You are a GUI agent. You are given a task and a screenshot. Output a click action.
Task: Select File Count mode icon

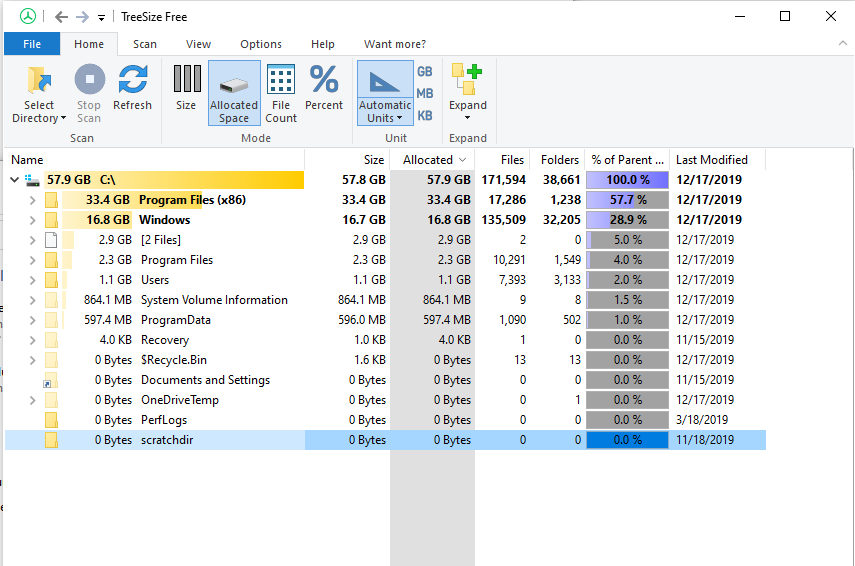[281, 80]
